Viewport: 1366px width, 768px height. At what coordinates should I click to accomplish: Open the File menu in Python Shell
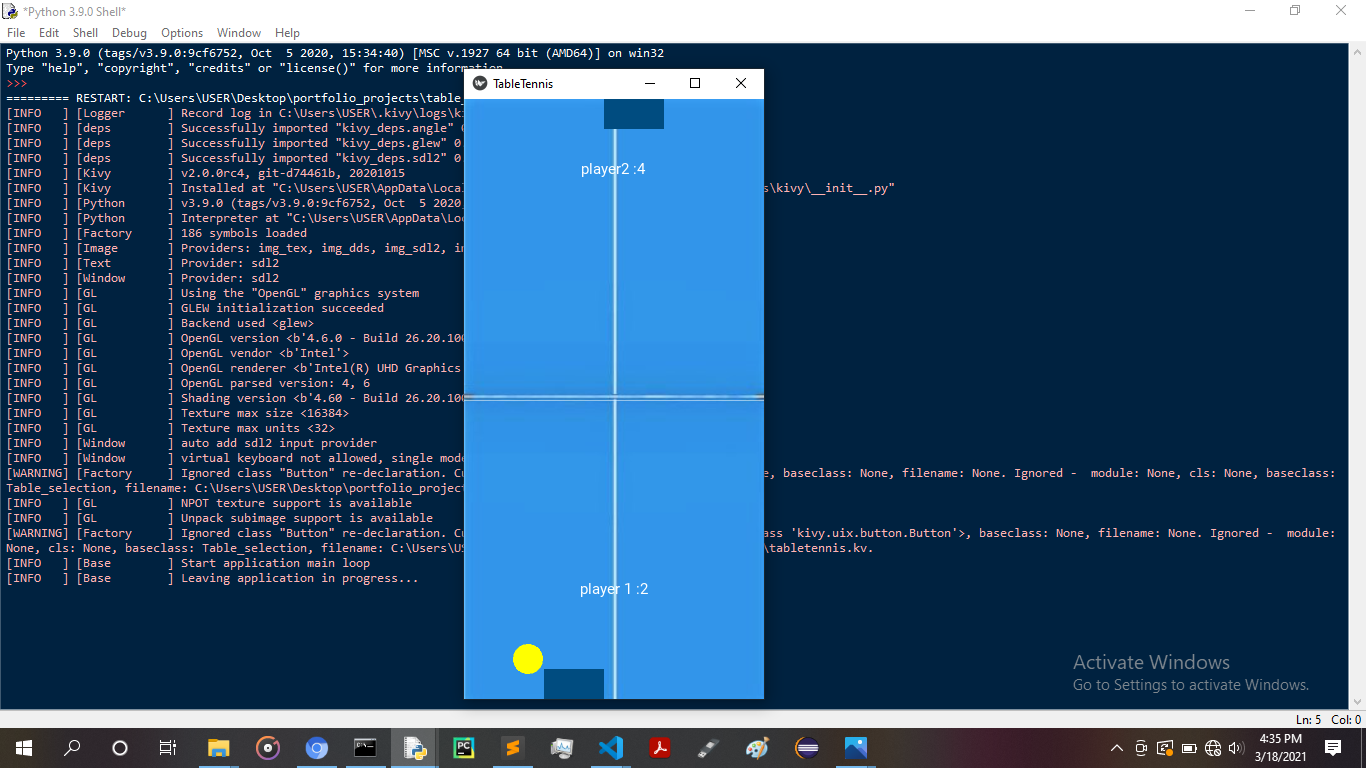pos(16,33)
